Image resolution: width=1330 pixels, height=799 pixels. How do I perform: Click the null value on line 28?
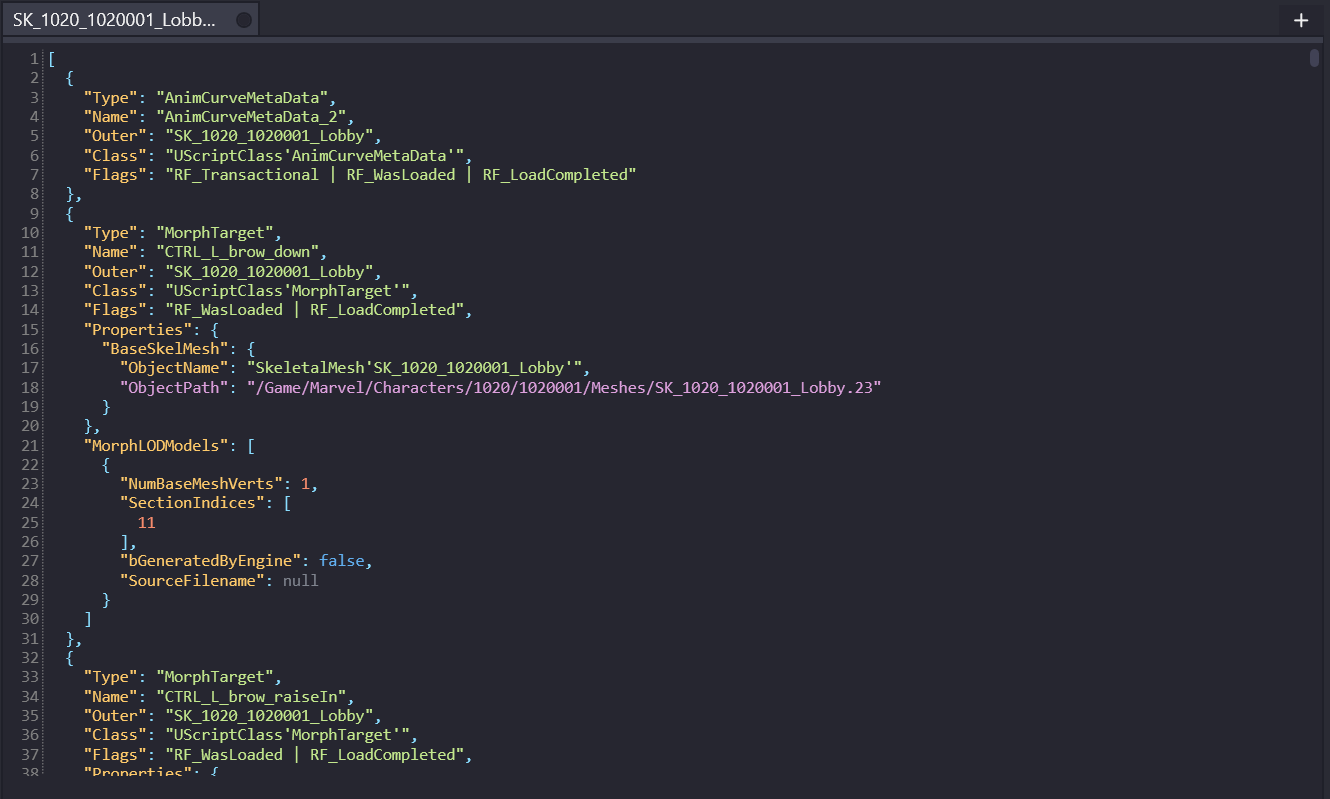301,580
